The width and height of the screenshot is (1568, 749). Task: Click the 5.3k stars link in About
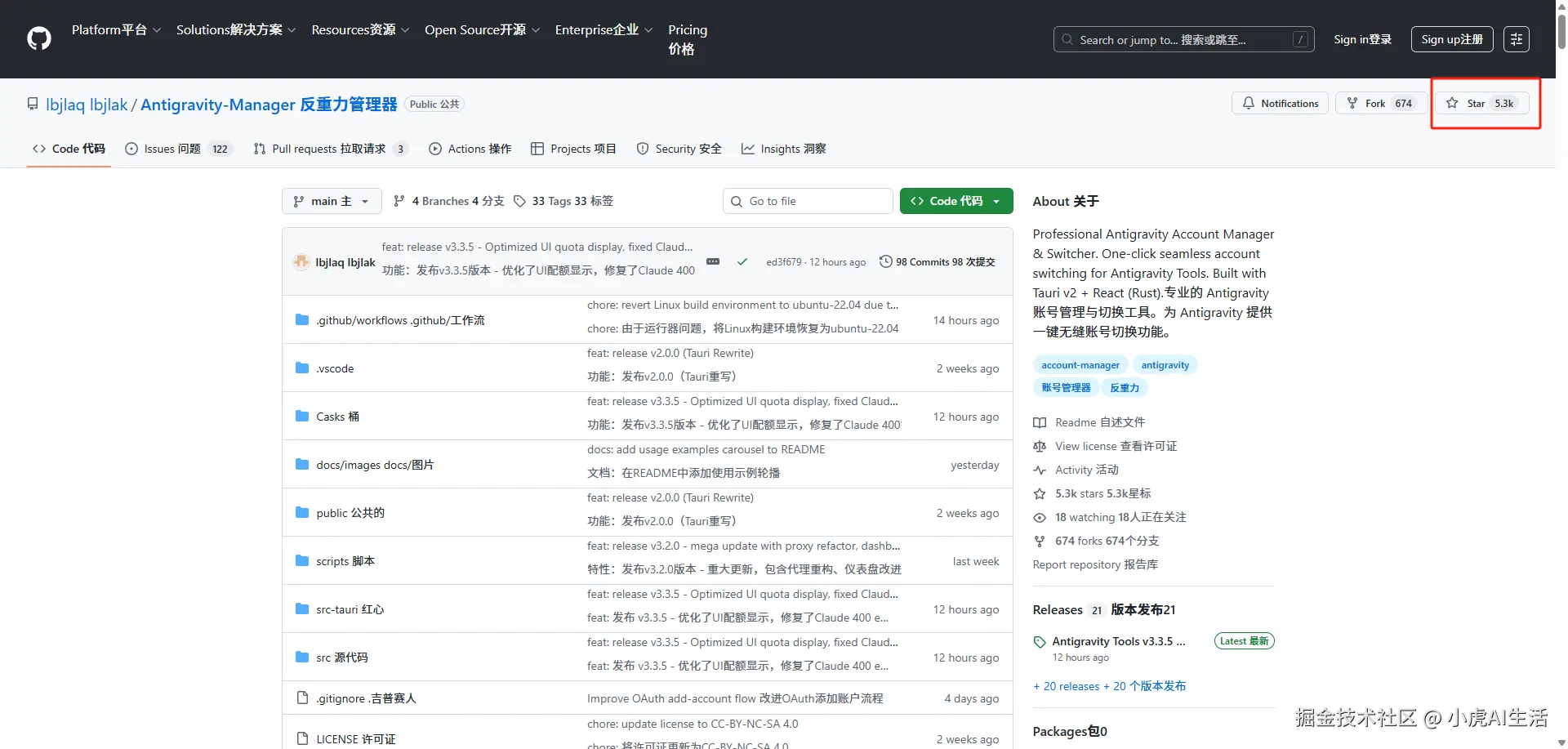click(x=1103, y=493)
